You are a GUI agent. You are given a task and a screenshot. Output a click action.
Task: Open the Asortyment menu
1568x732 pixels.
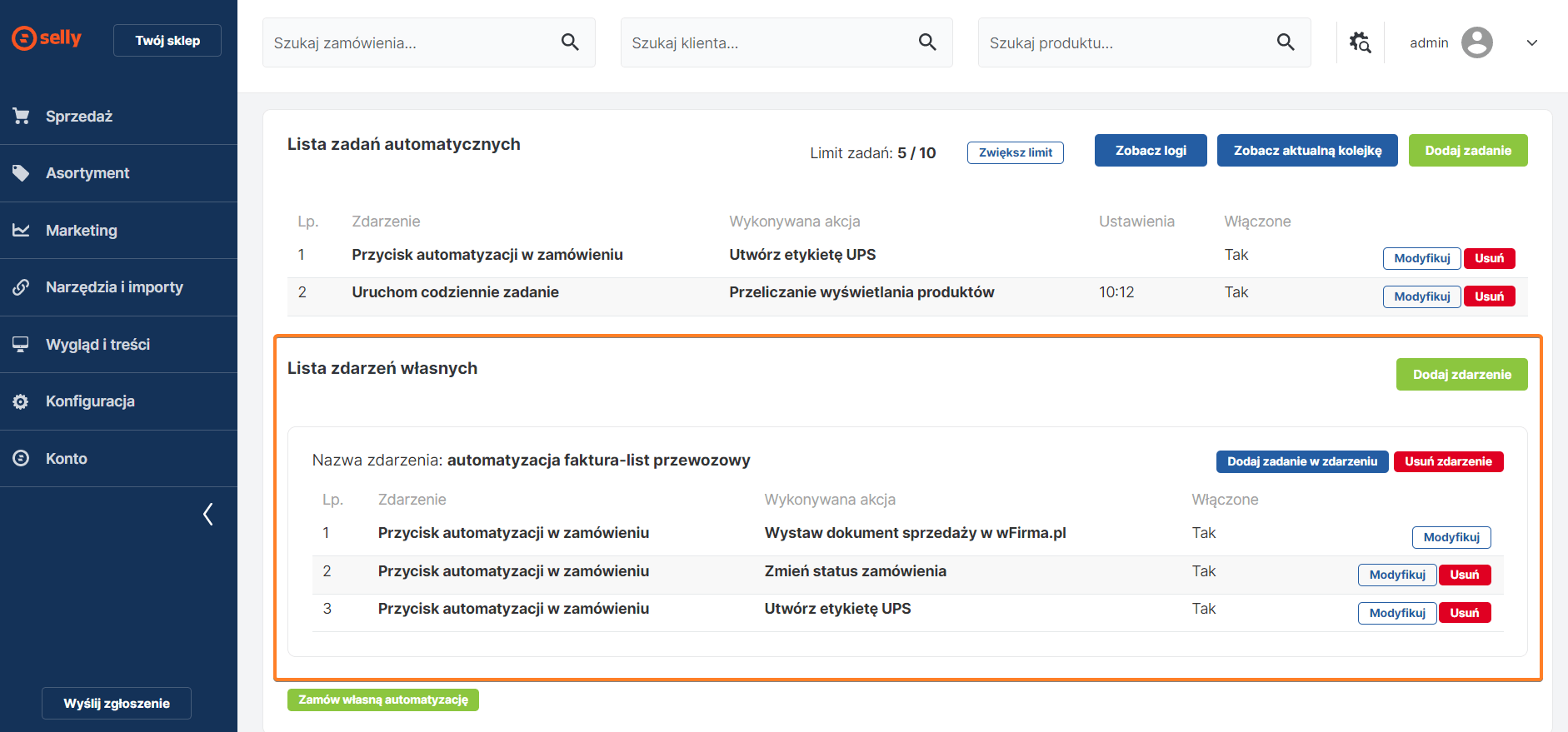(87, 173)
